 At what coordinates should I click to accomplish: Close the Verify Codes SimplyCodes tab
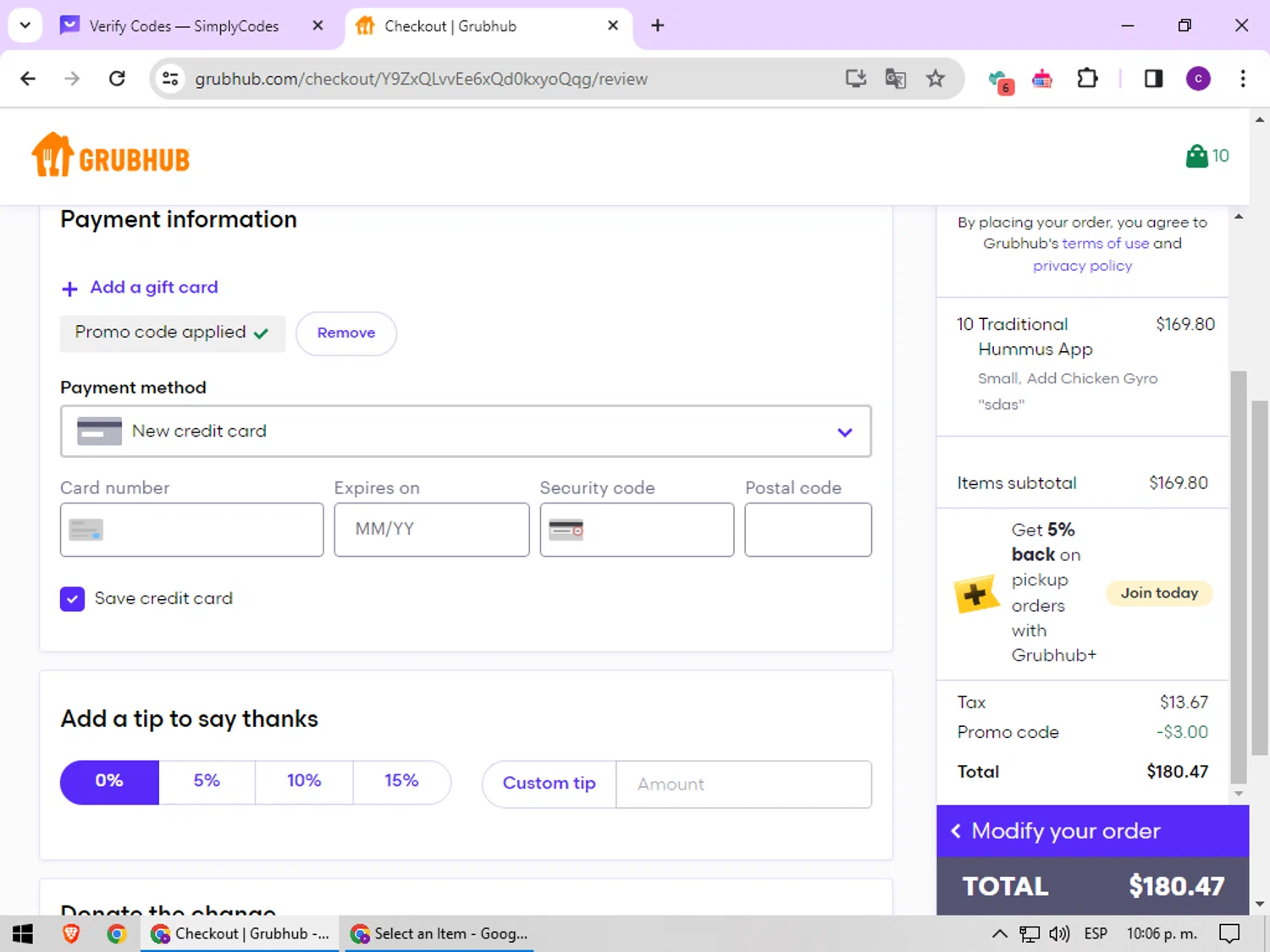(x=317, y=25)
